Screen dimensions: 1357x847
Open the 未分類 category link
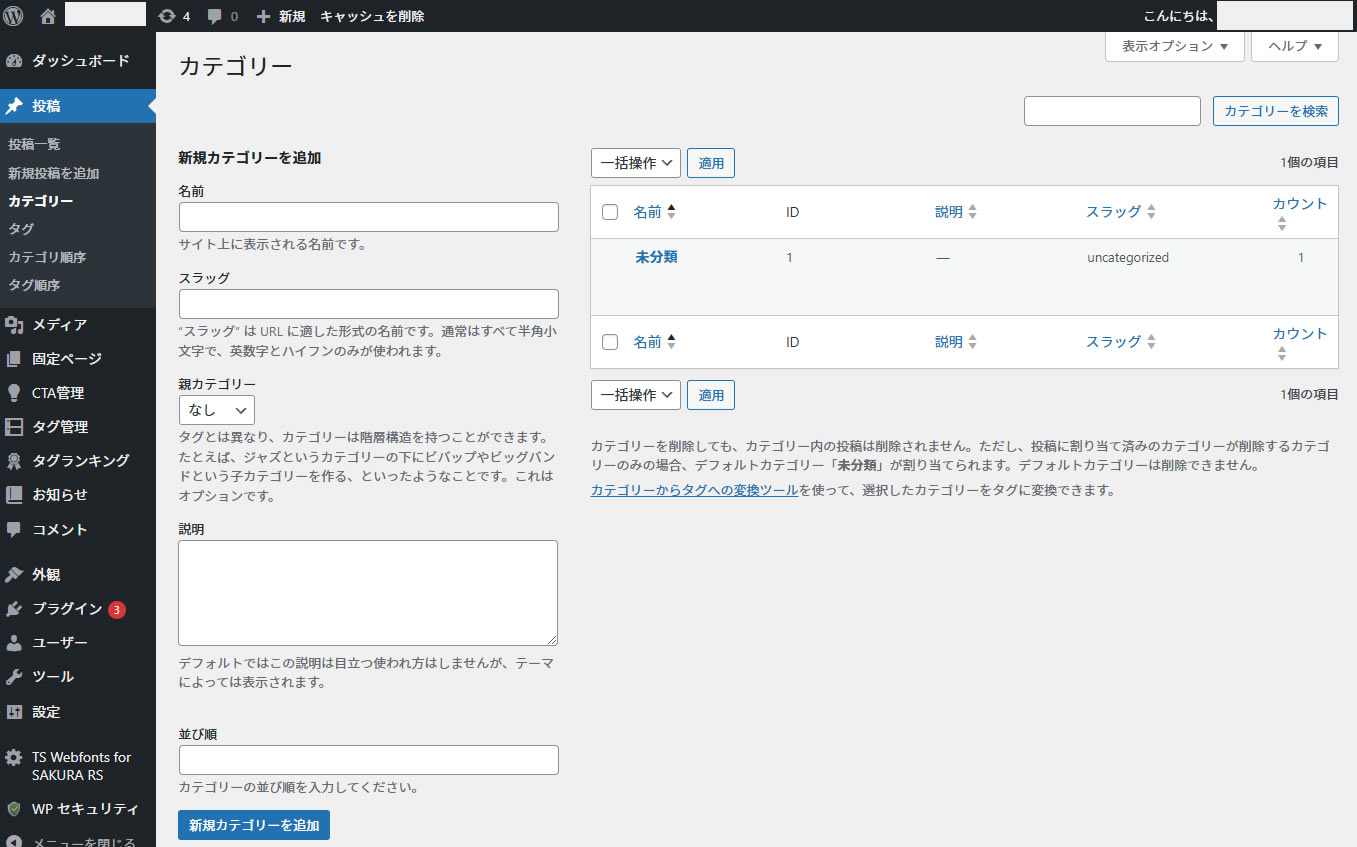pos(656,257)
